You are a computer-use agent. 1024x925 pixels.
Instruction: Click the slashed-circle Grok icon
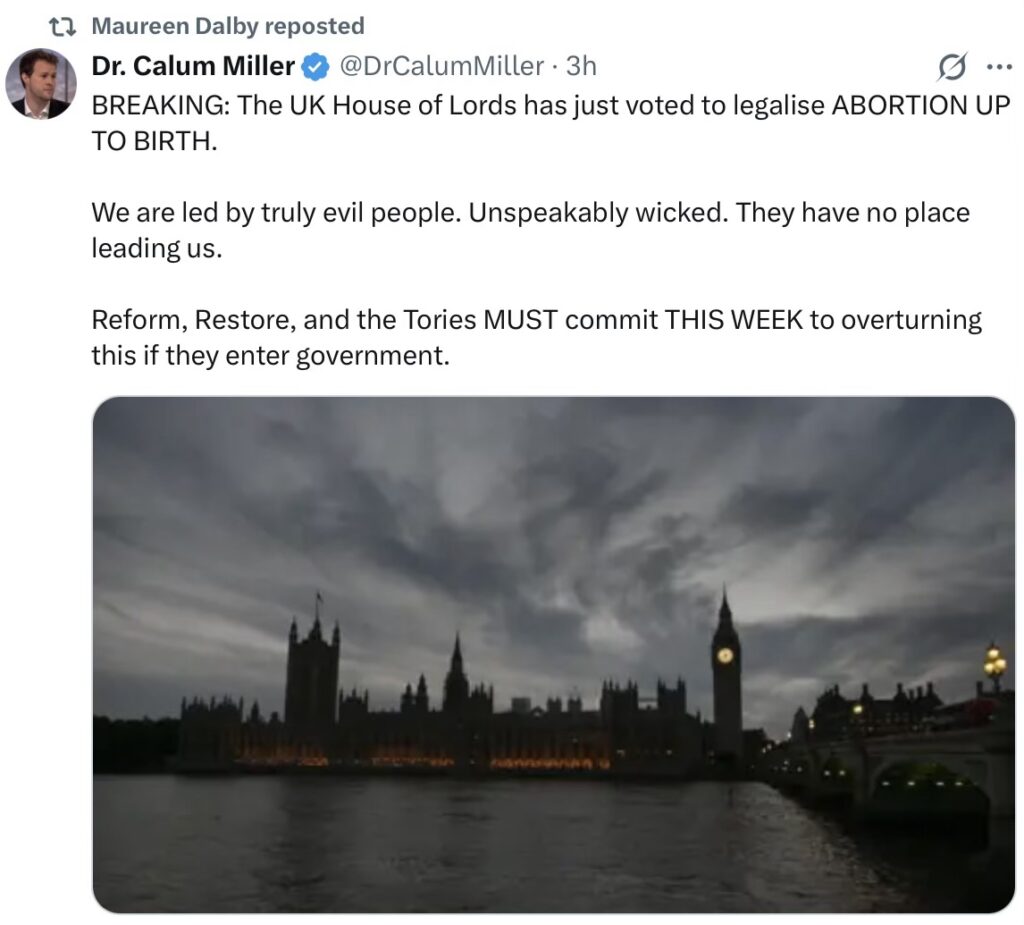(951, 67)
